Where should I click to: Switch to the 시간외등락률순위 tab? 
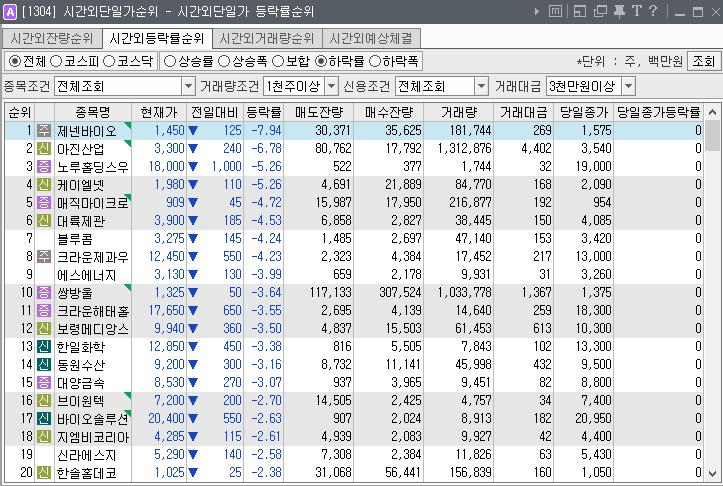pos(157,38)
